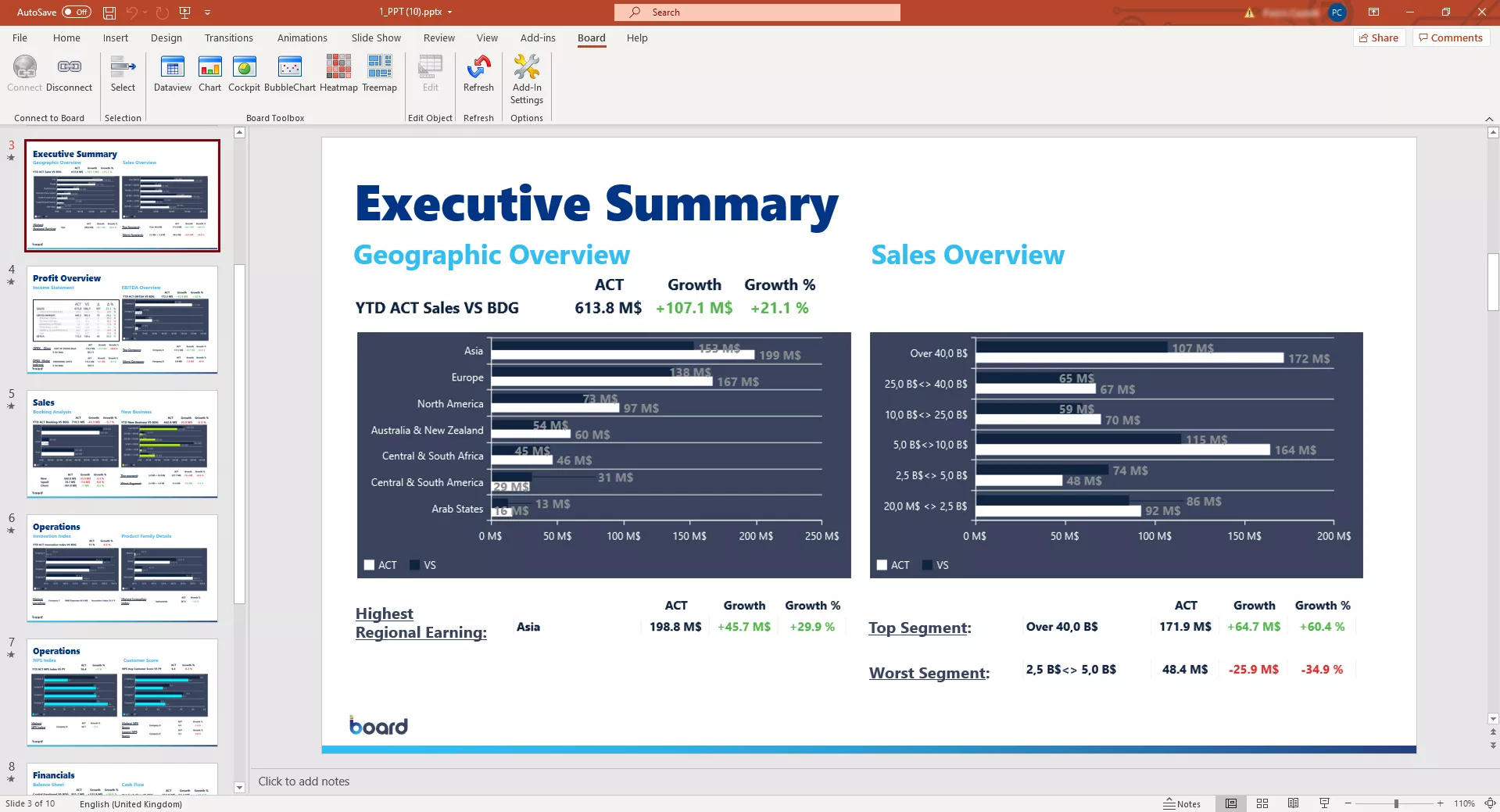
Task: Click the zoom slider in status bar
Action: [1396, 803]
